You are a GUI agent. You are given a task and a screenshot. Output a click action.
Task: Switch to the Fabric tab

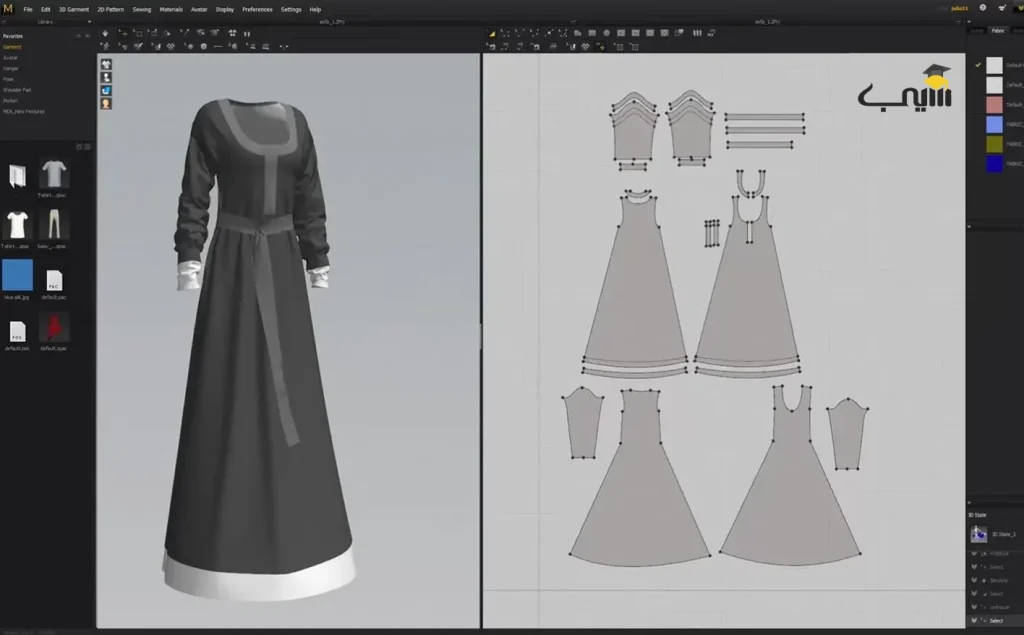(x=998, y=31)
